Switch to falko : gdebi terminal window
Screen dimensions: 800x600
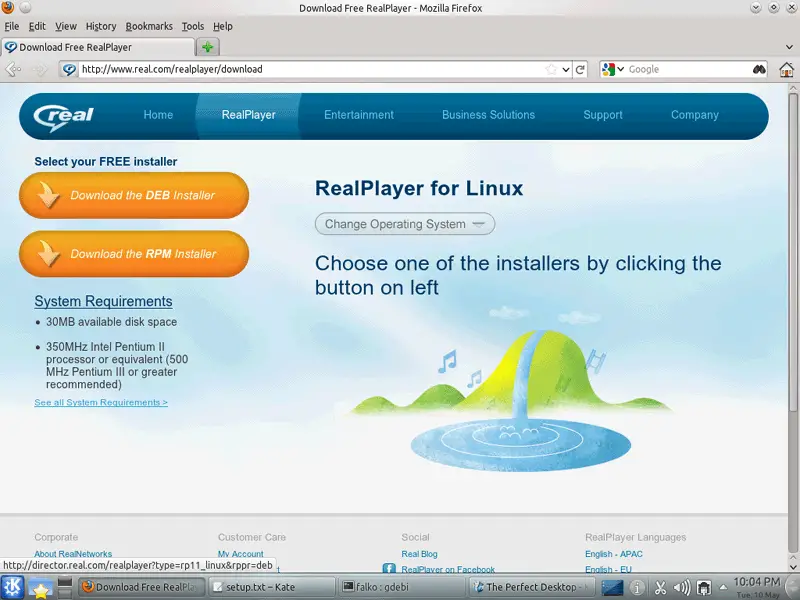pos(402,587)
